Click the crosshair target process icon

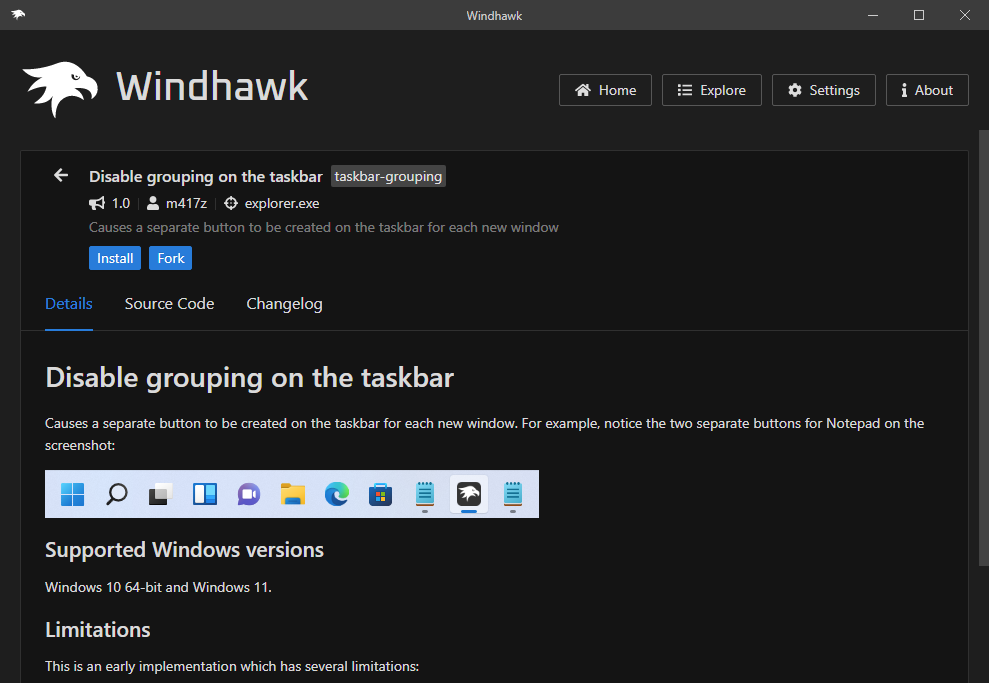click(x=231, y=203)
